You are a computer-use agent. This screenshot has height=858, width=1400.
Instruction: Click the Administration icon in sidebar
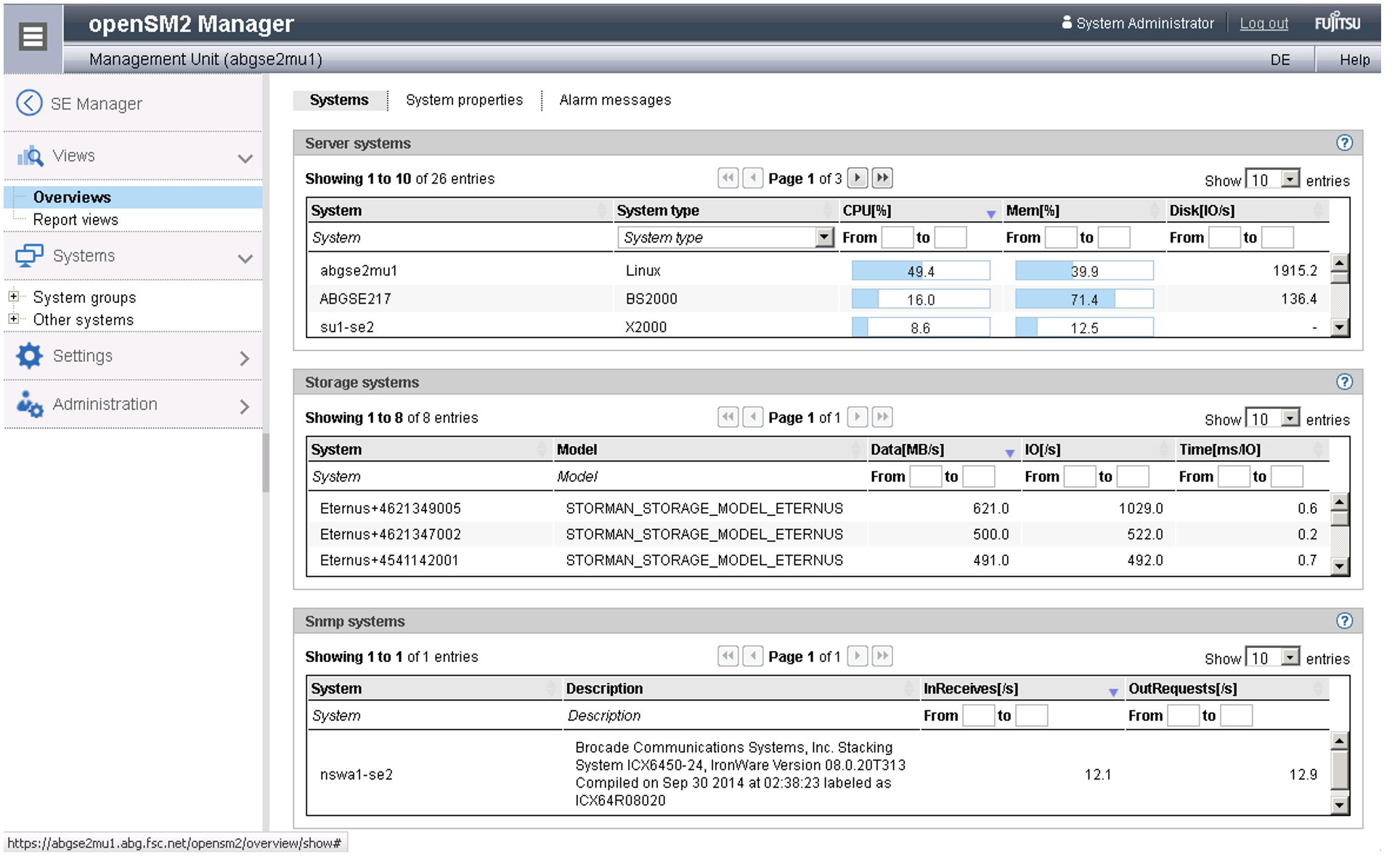click(29, 405)
